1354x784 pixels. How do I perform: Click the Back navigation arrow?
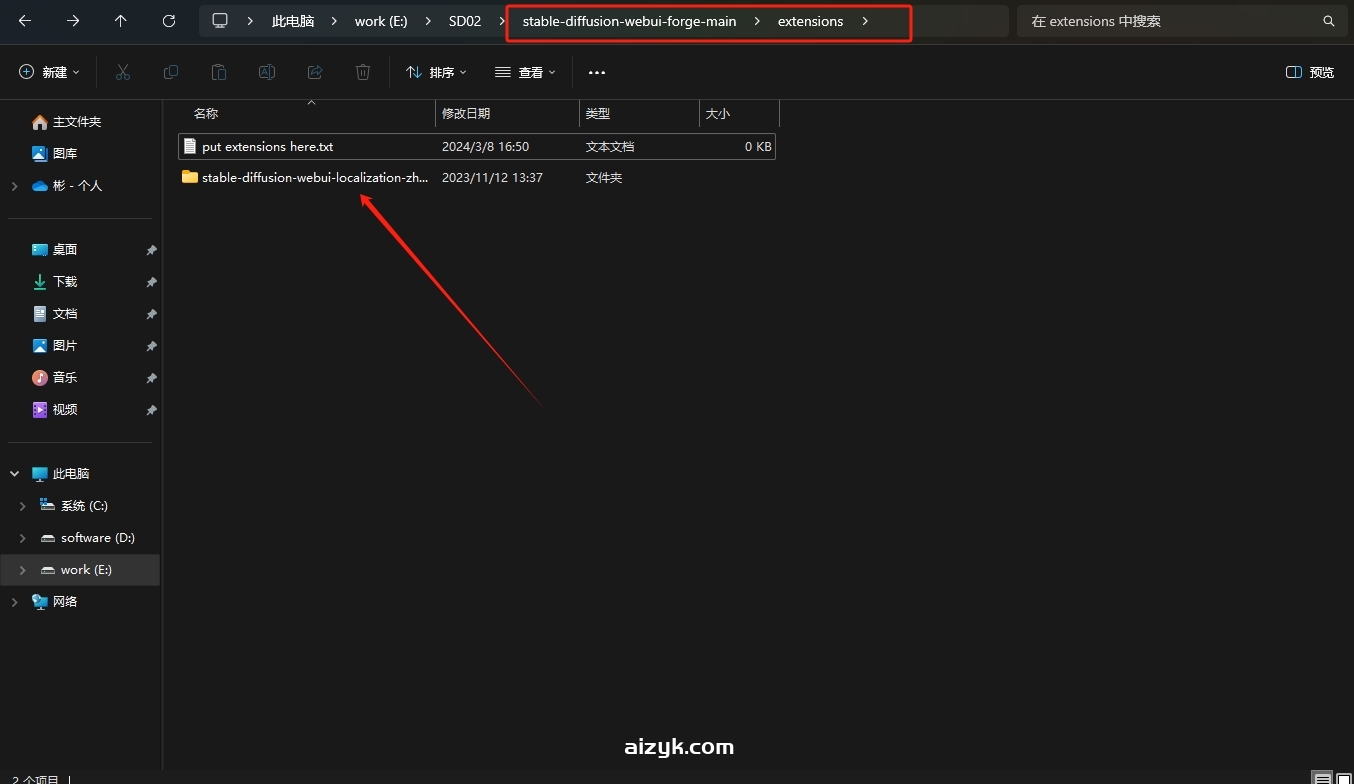click(25, 21)
